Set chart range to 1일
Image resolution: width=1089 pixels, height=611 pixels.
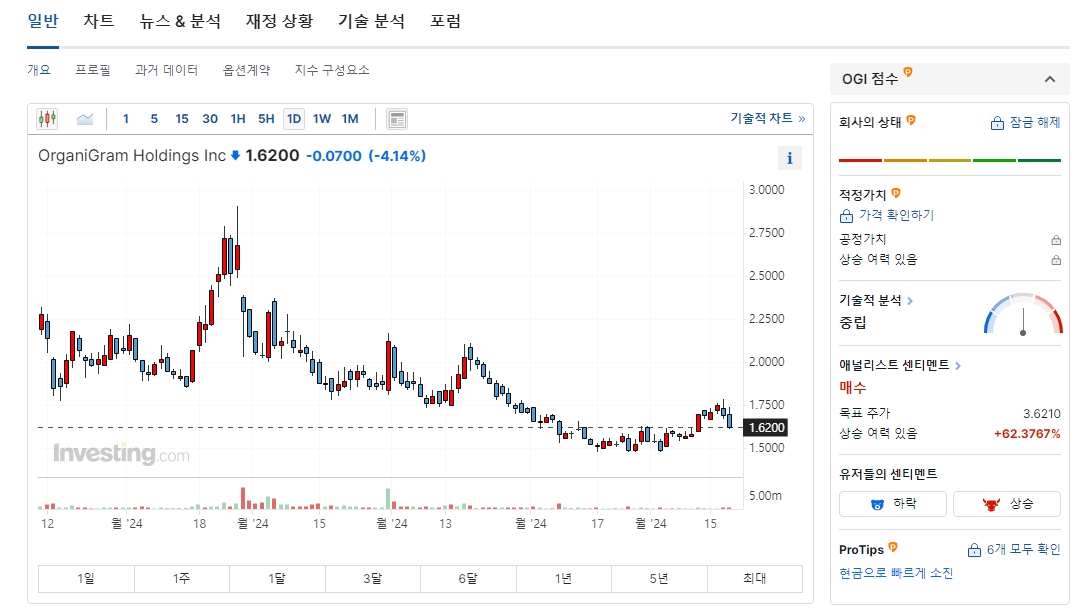point(86,578)
